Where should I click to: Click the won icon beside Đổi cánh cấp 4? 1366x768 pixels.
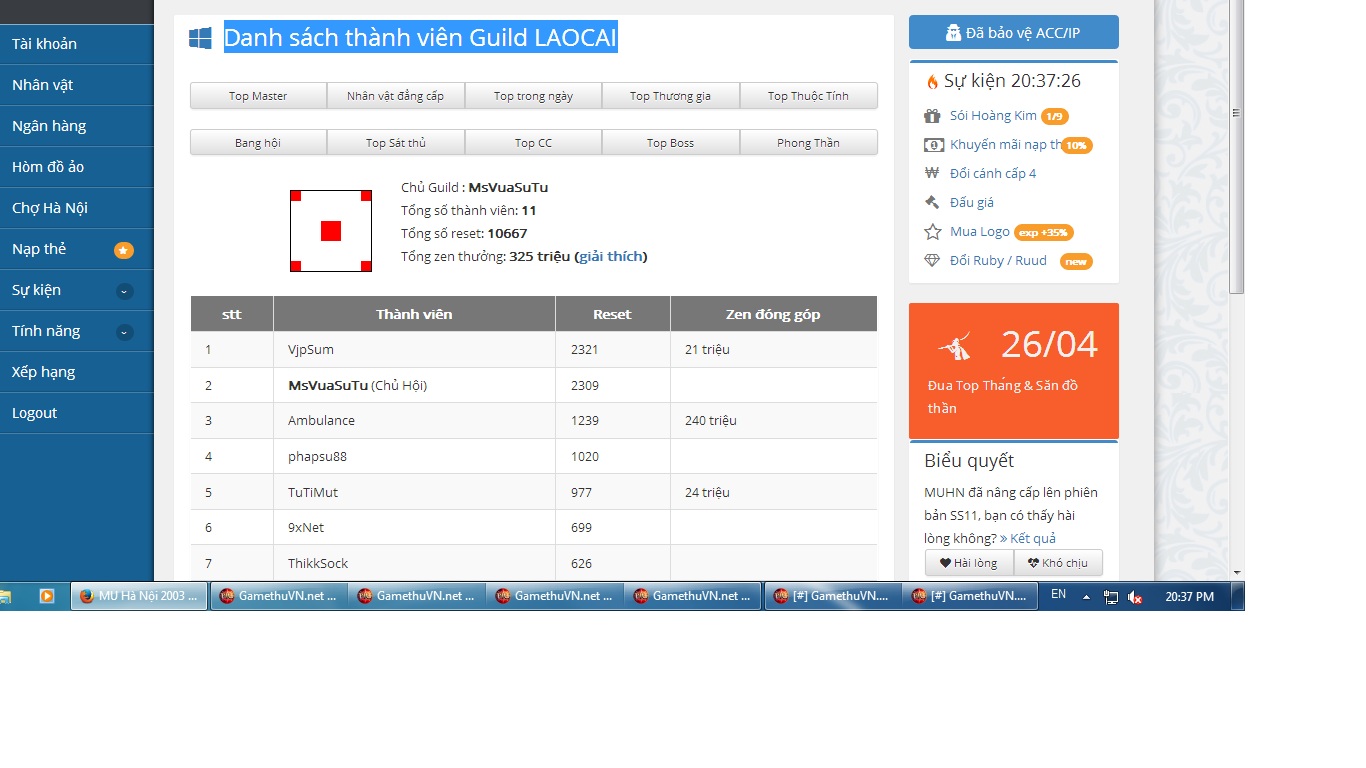point(932,174)
